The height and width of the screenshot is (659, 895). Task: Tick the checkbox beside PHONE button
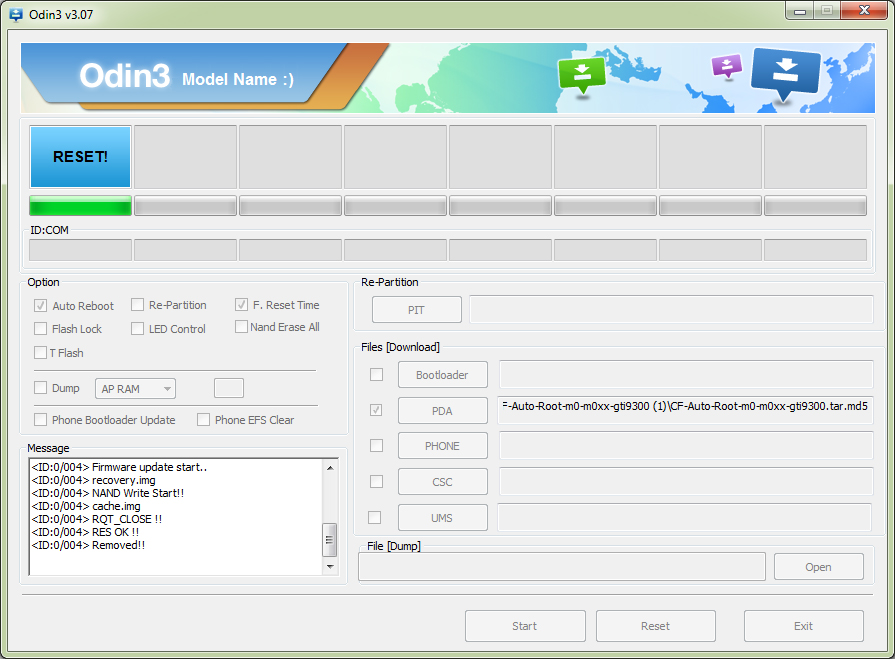(x=376, y=445)
